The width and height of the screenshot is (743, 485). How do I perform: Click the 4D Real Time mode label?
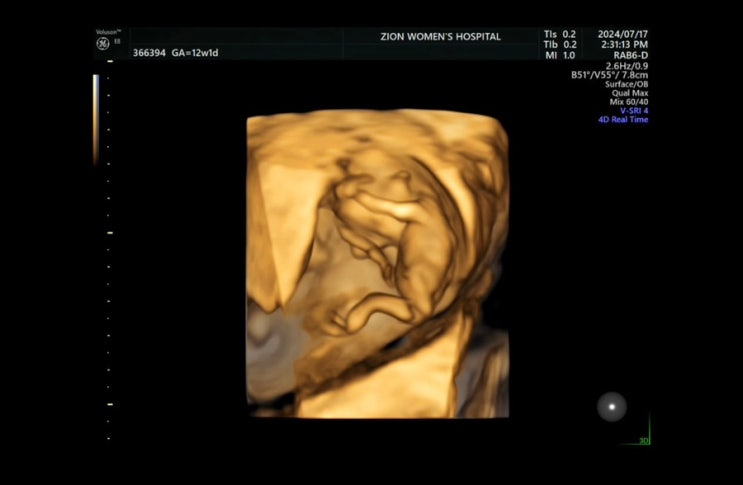623,119
